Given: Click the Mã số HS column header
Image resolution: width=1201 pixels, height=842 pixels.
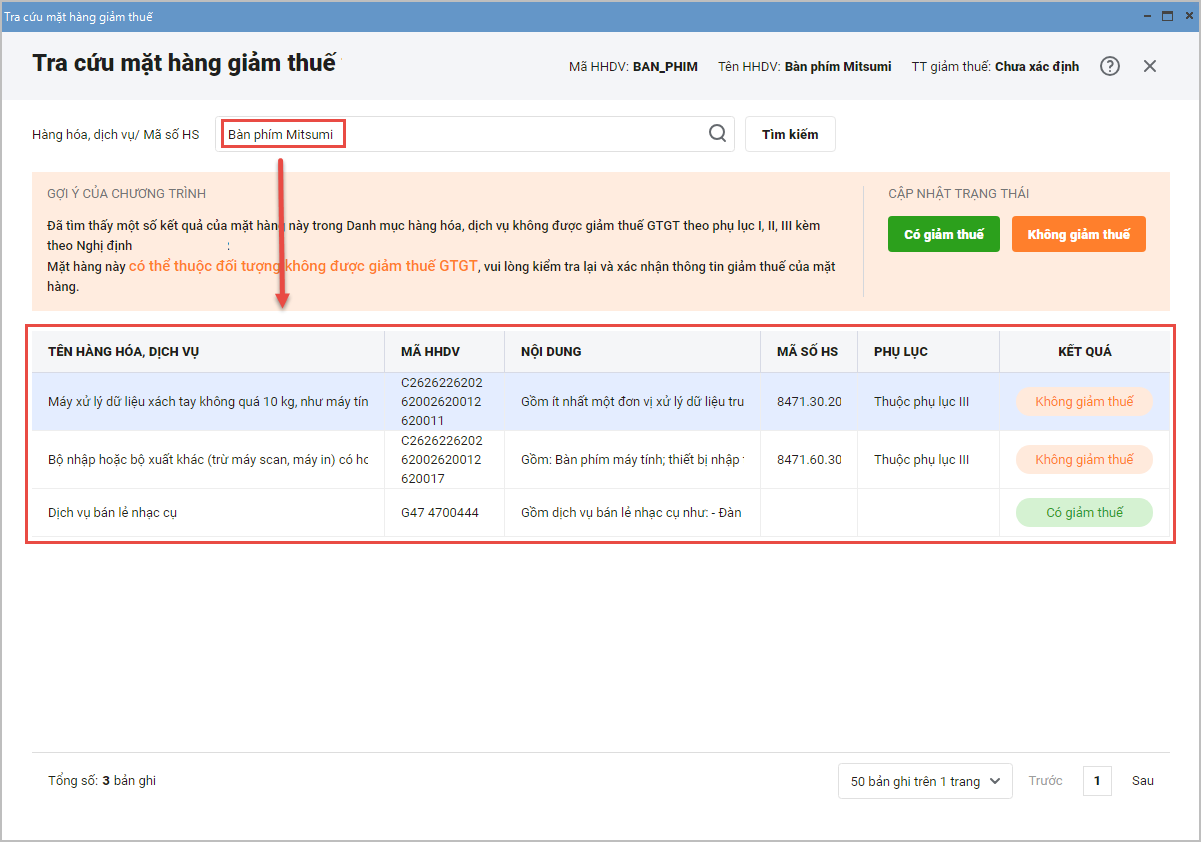Looking at the screenshot, I should (x=807, y=352).
